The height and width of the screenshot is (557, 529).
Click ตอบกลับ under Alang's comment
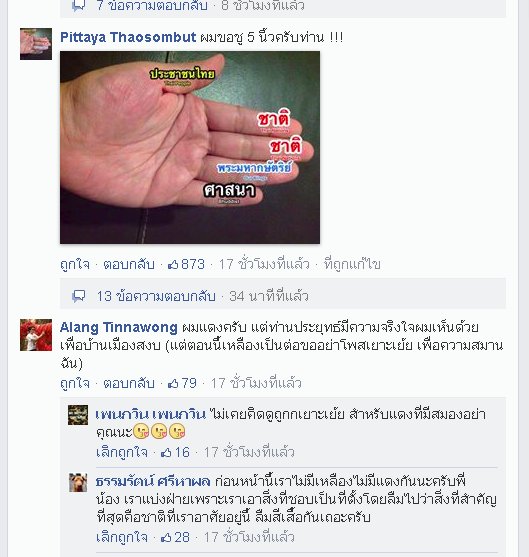tap(129, 383)
